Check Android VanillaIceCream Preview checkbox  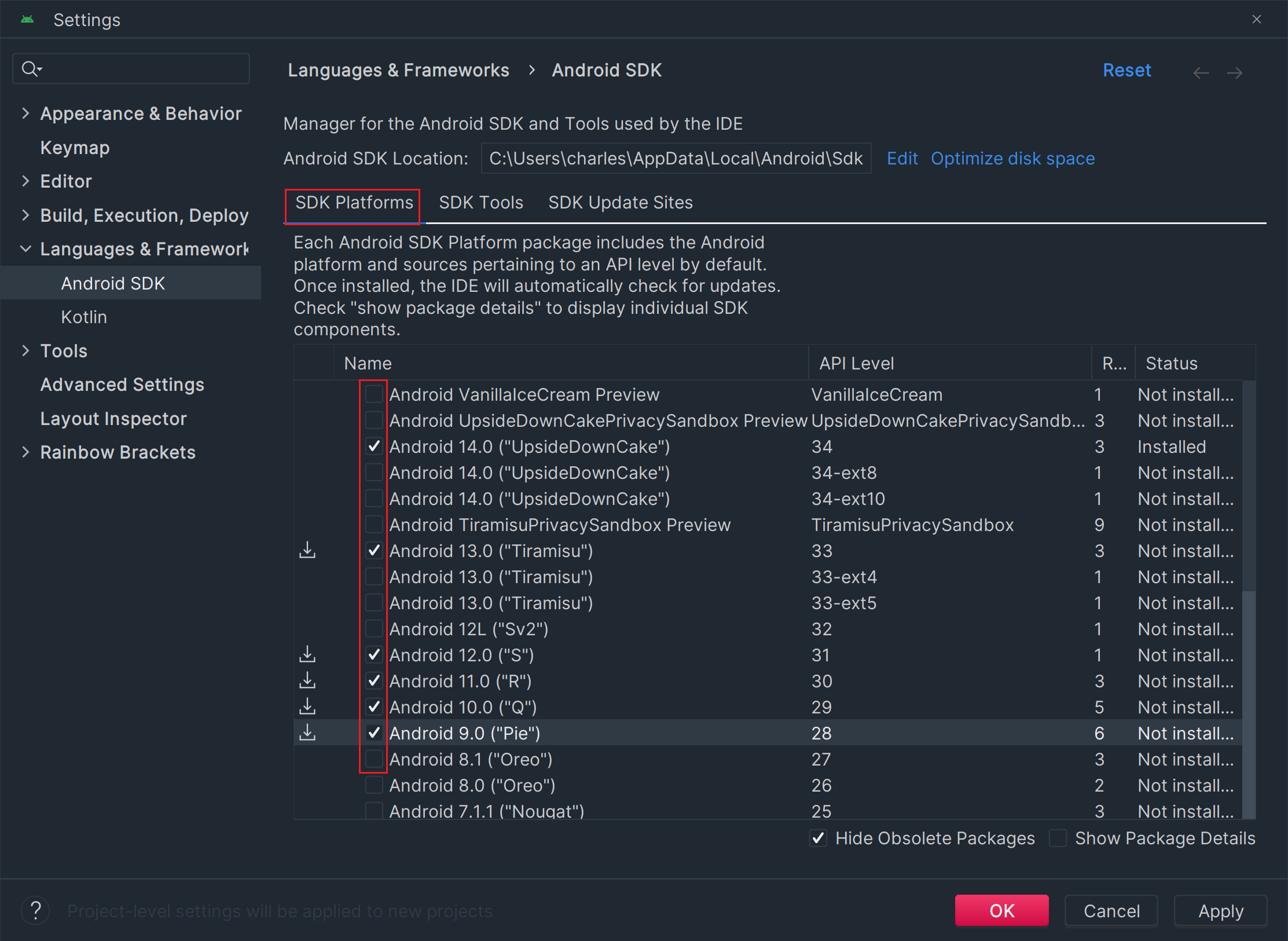click(374, 394)
